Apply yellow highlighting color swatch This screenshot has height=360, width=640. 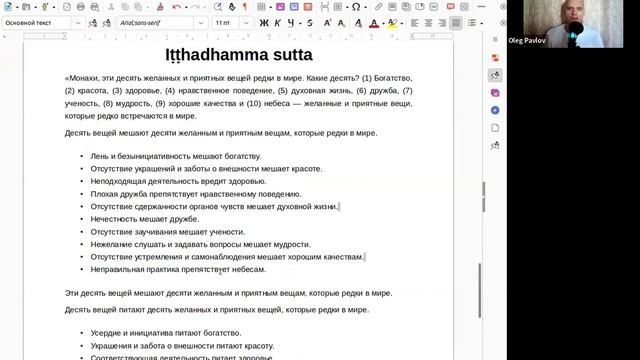tap(393, 23)
